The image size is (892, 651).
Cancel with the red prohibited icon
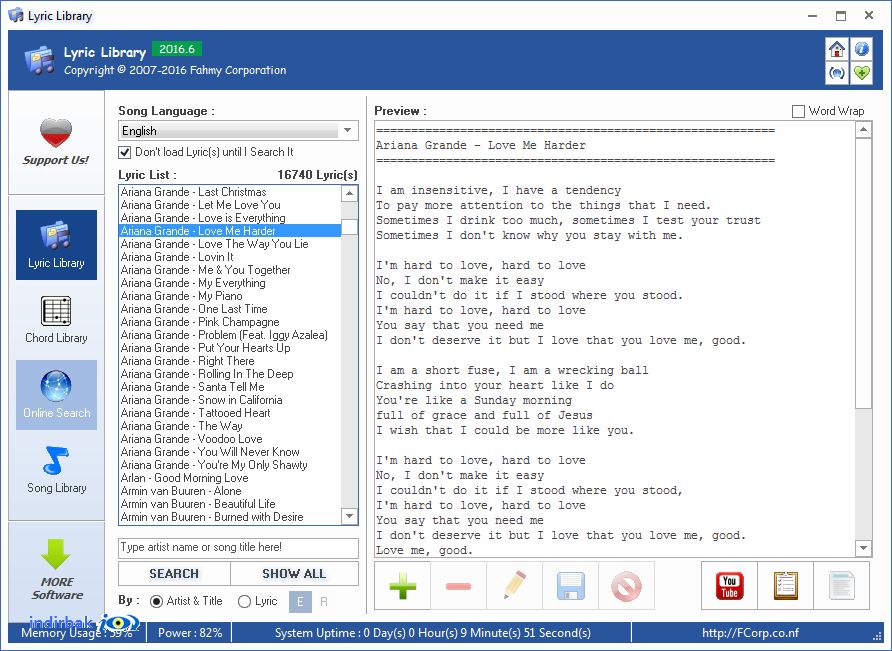[x=626, y=586]
